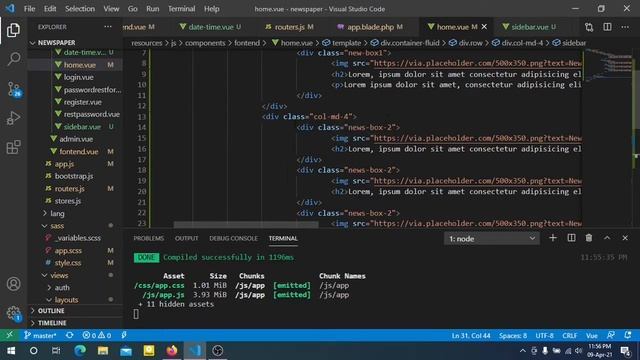Change end of line sequence CRLF
The height and width of the screenshot is (360, 640).
pyautogui.click(x=569, y=336)
